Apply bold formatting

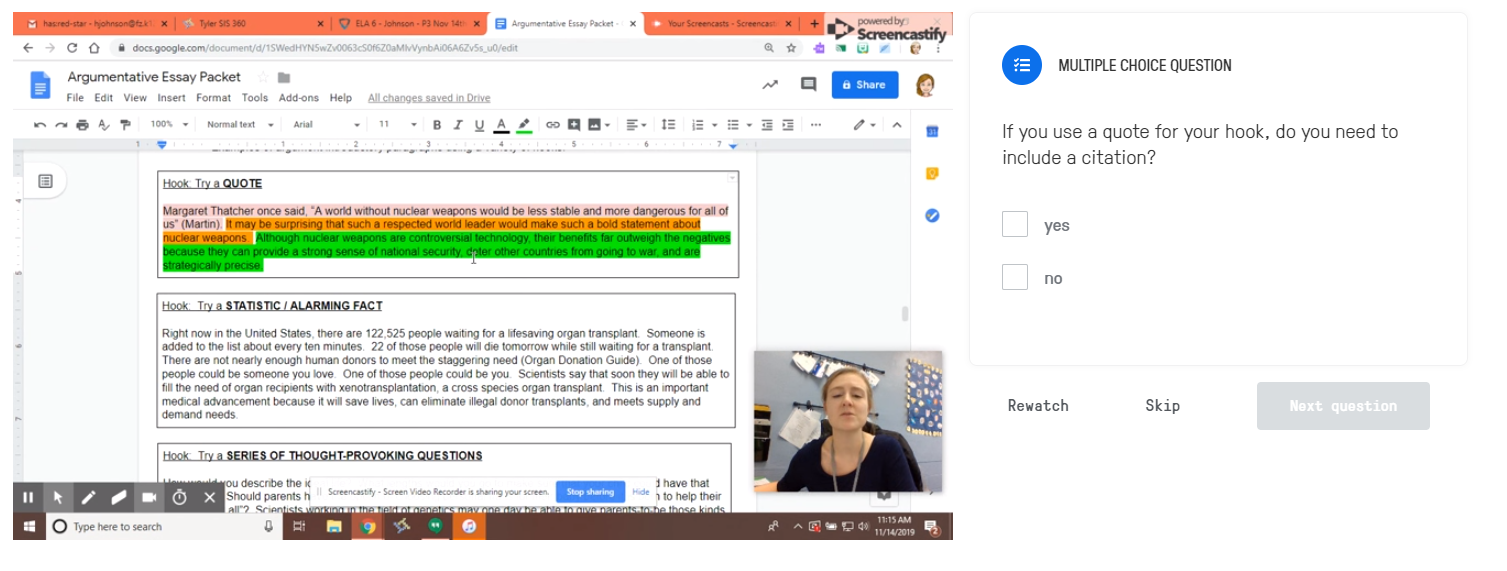(x=437, y=125)
